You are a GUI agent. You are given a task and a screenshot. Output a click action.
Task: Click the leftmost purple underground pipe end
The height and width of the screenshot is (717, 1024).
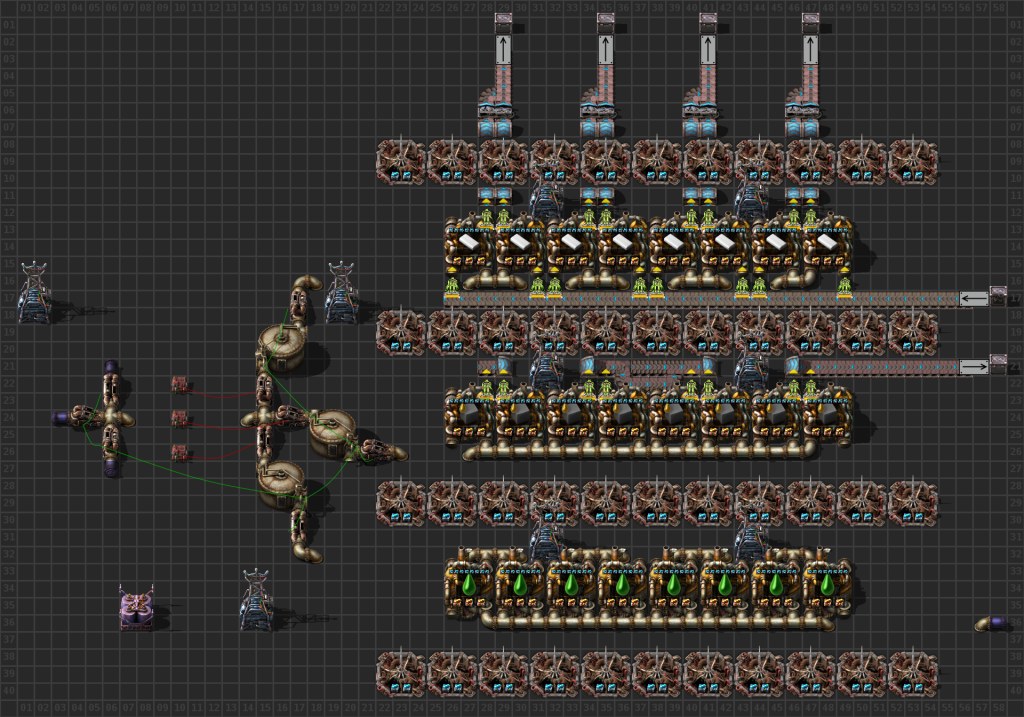tap(61, 417)
